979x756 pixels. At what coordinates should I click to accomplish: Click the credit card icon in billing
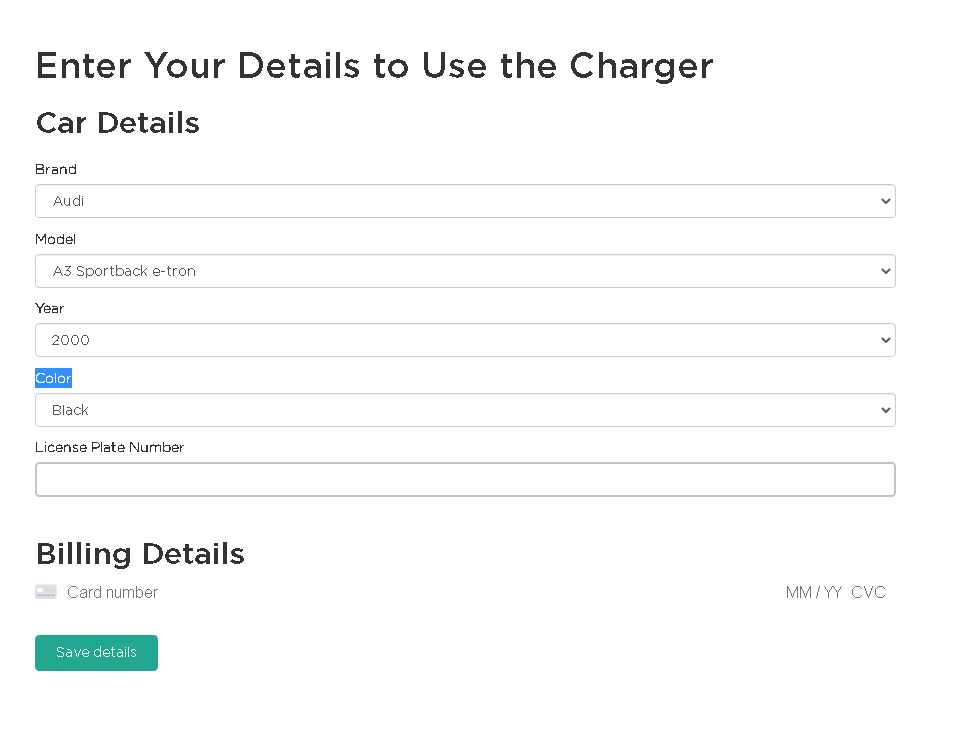[46, 592]
